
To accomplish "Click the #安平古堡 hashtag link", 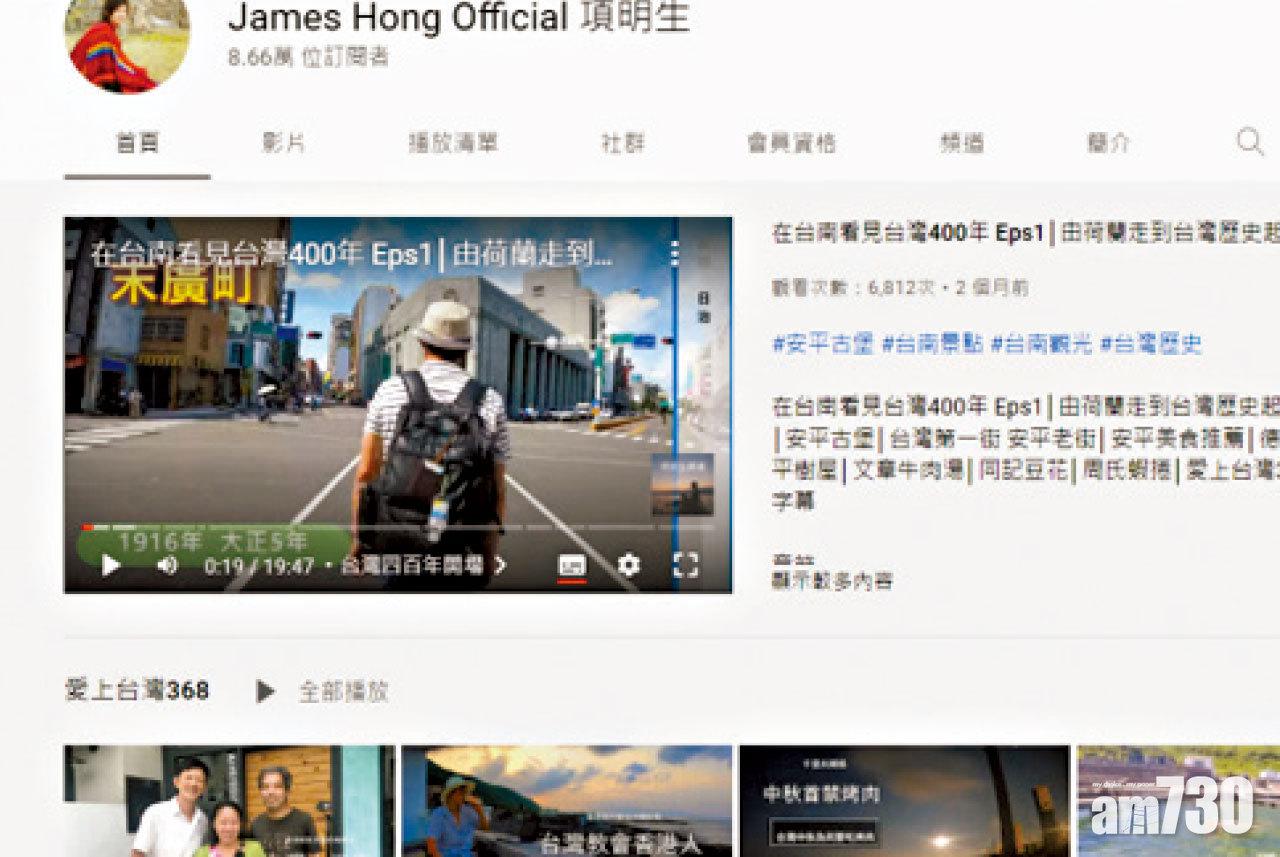I will (821, 344).
